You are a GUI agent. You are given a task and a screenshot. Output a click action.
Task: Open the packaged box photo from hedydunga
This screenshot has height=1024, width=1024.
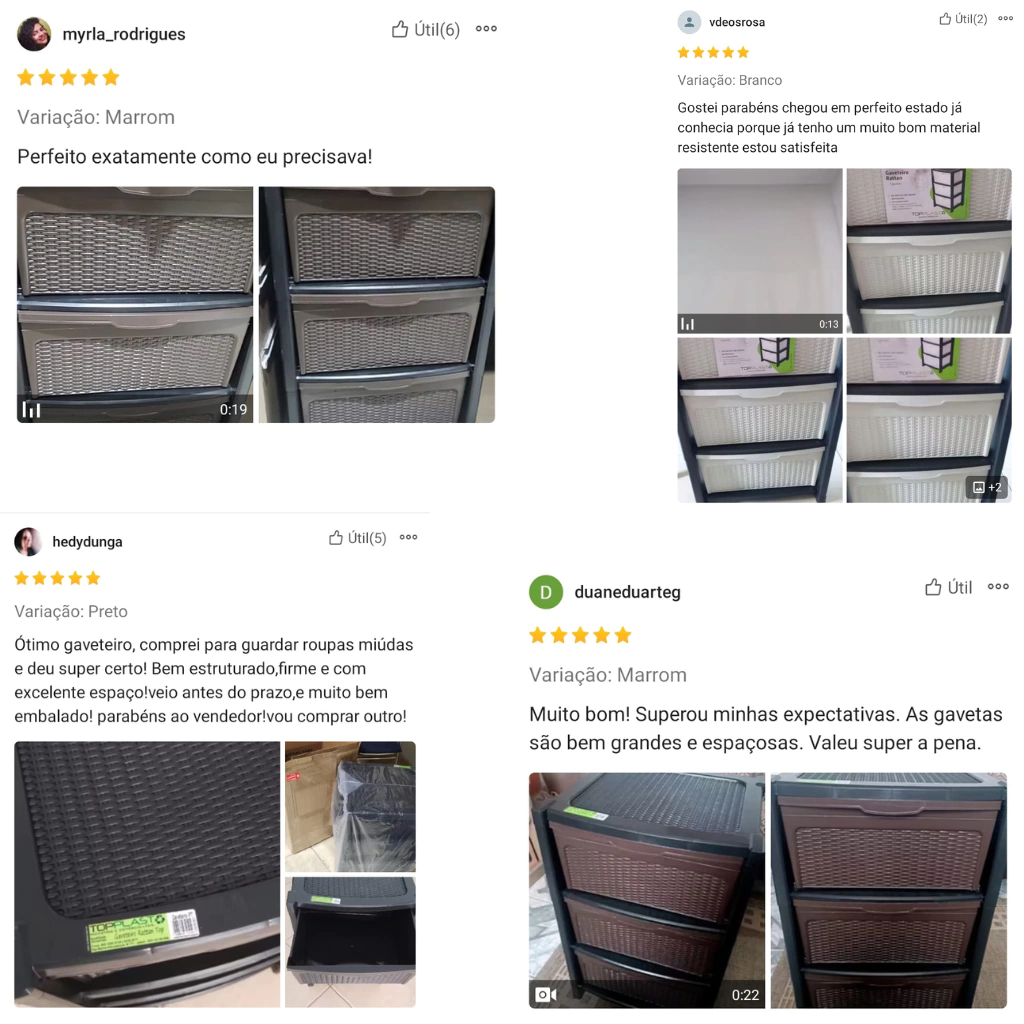click(x=350, y=807)
